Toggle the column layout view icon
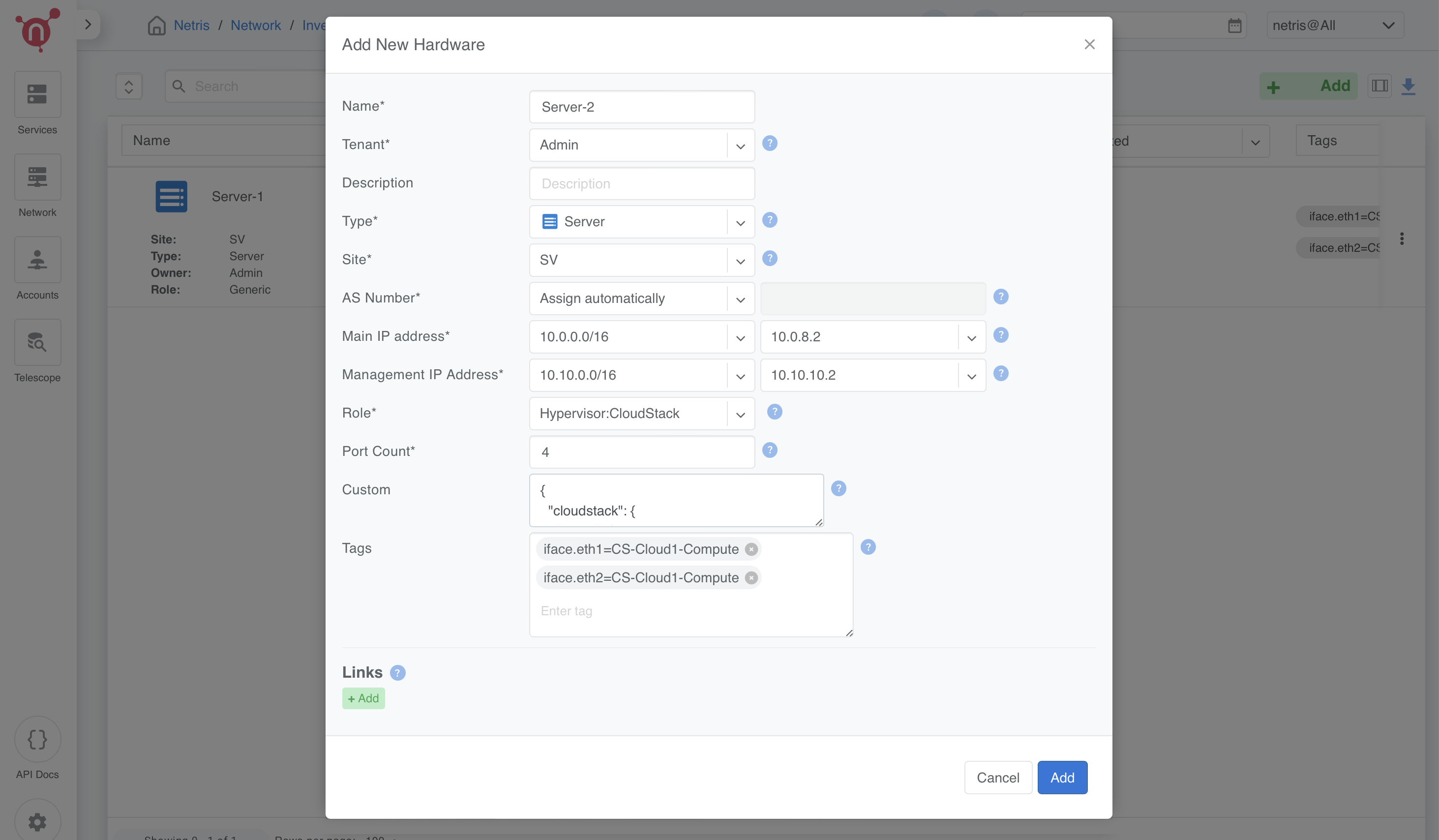Viewport: 1439px width, 840px height. [x=1379, y=86]
